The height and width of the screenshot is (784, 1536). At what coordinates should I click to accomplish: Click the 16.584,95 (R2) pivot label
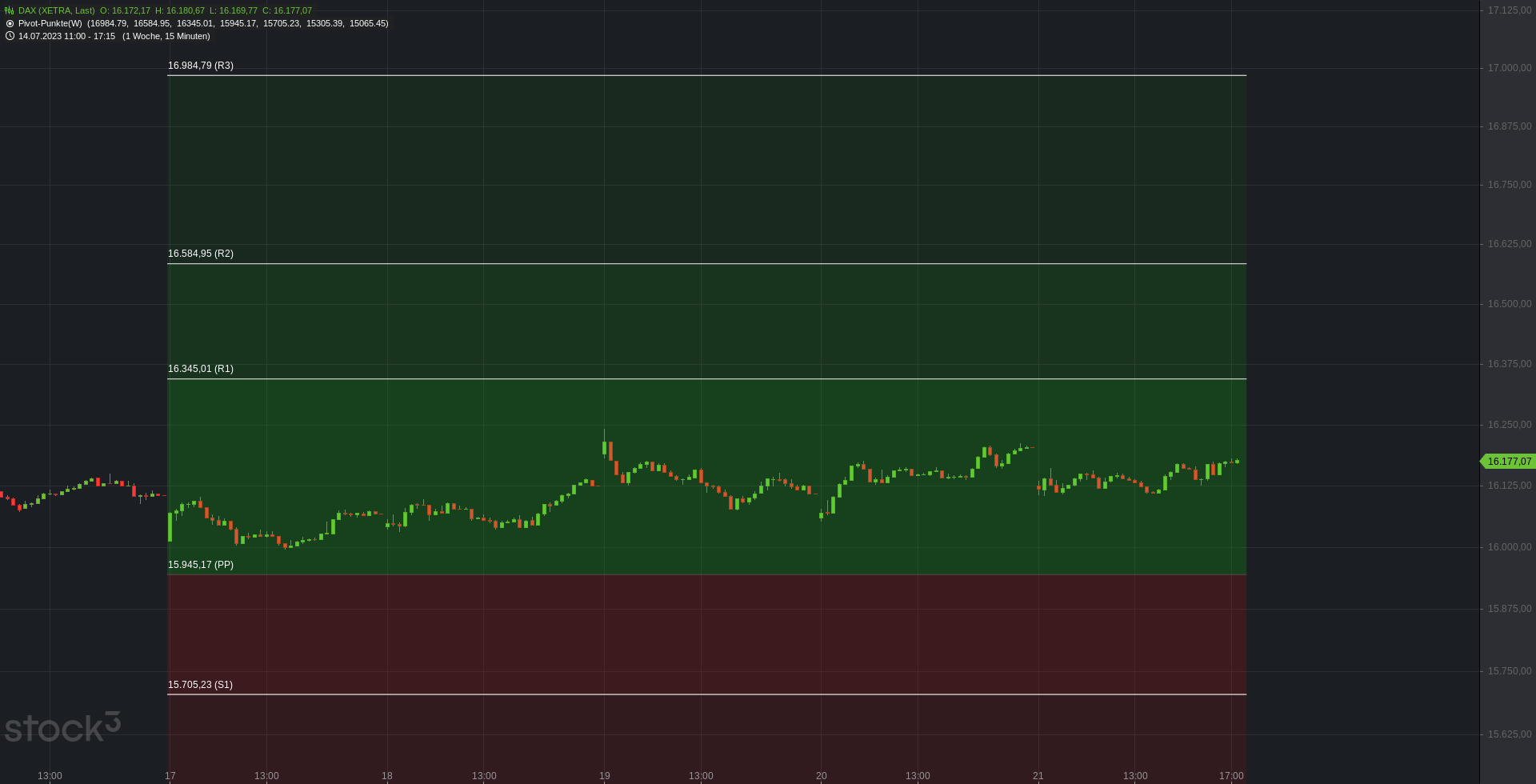point(201,254)
